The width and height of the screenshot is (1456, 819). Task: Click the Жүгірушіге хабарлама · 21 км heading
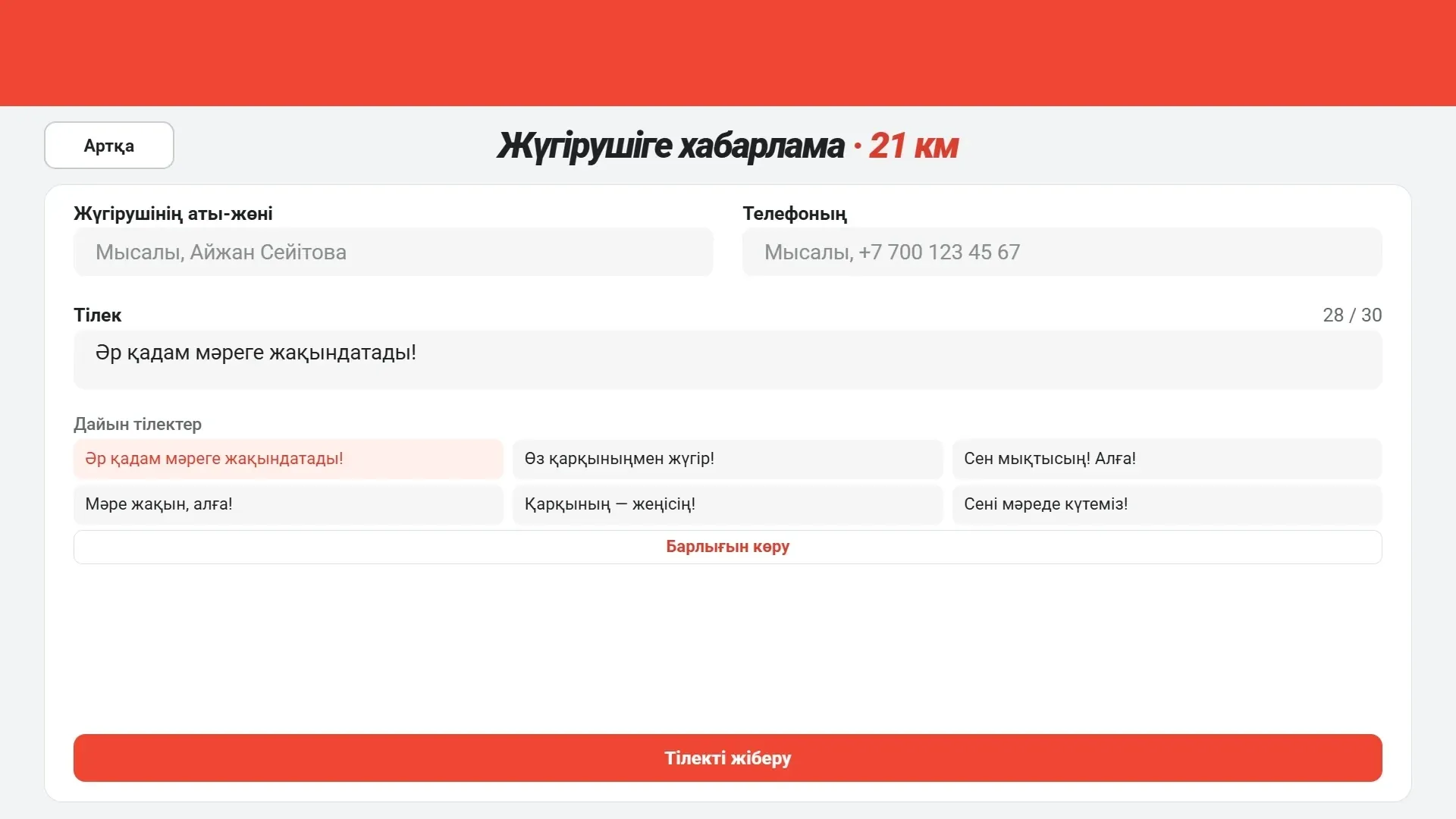tap(727, 146)
